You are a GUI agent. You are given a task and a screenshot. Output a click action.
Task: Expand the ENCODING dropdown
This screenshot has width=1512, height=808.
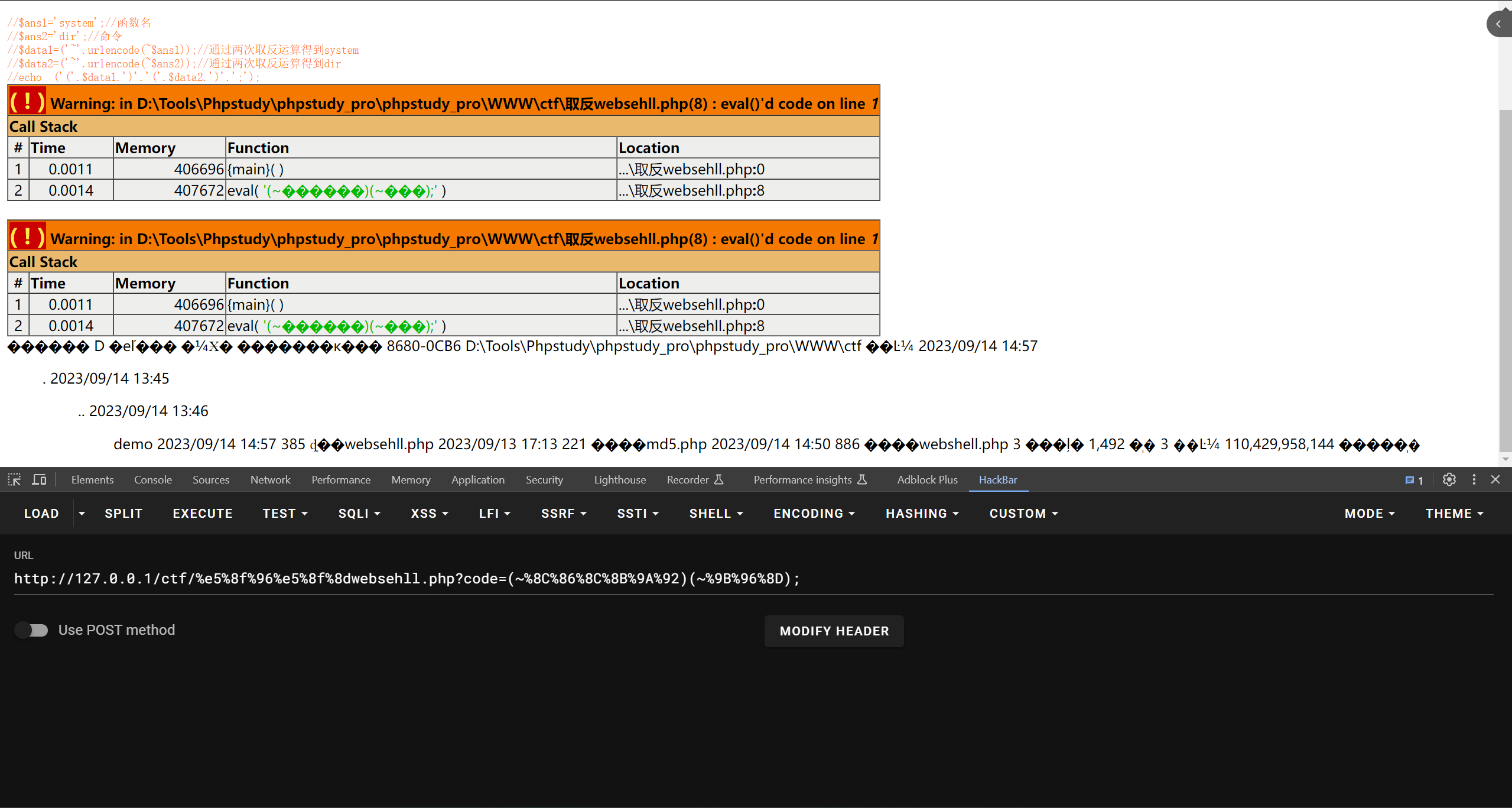tap(814, 514)
